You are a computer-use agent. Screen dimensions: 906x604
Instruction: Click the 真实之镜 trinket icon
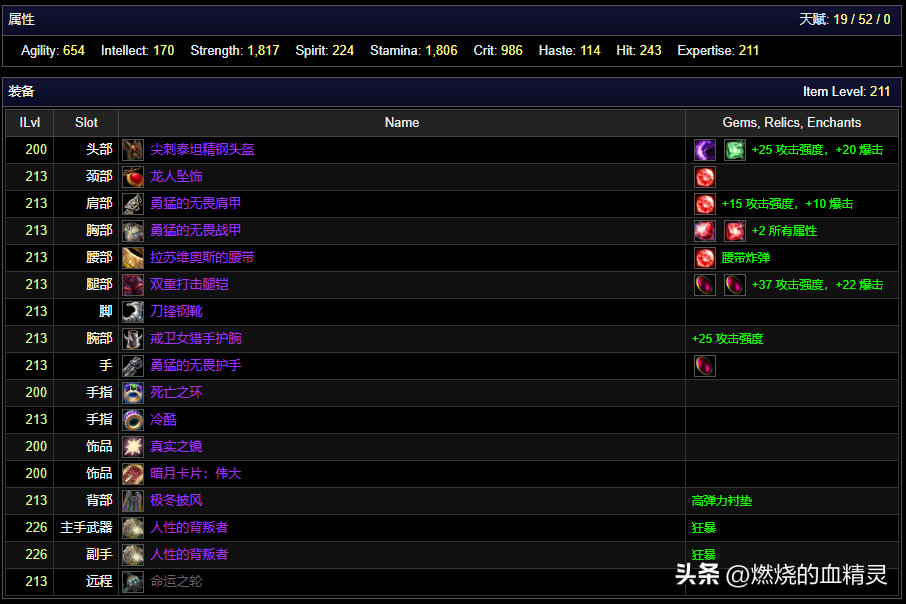point(133,447)
